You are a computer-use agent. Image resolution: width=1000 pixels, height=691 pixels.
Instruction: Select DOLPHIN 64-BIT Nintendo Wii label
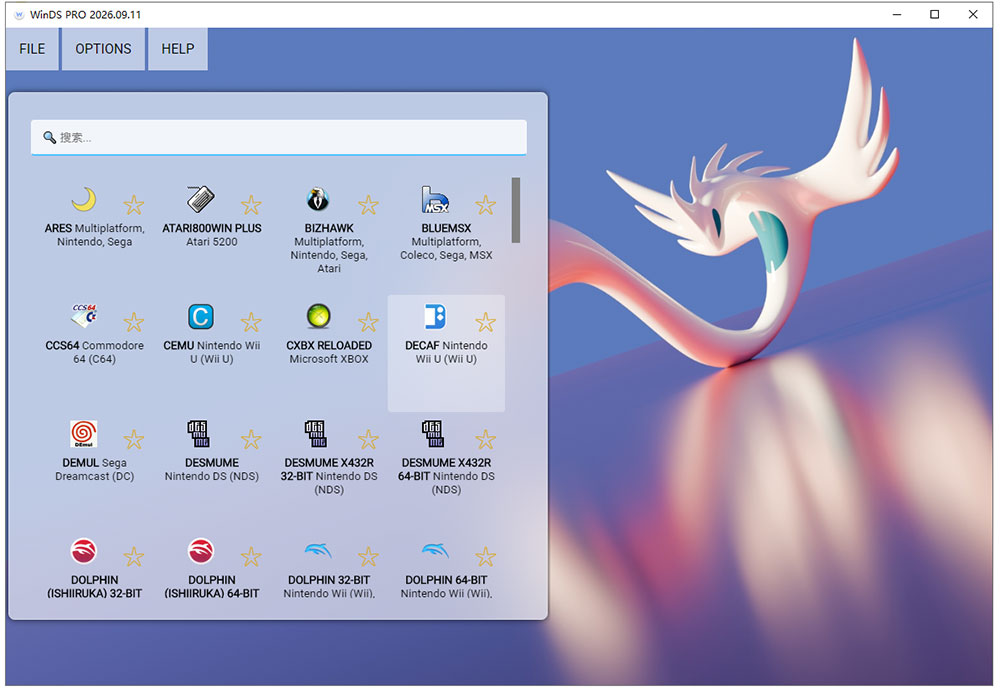pos(446,587)
